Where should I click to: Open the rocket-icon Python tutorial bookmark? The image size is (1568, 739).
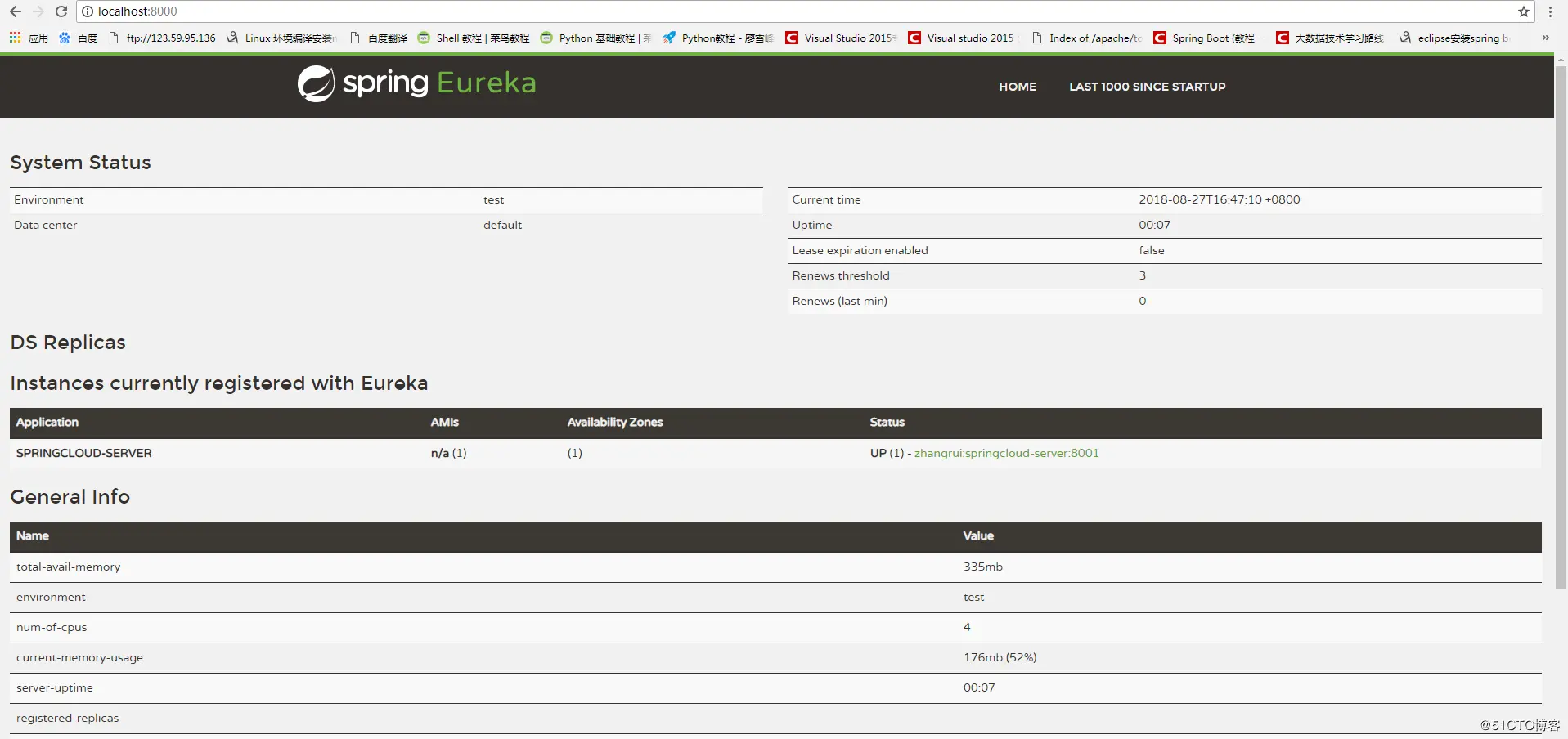(x=718, y=38)
